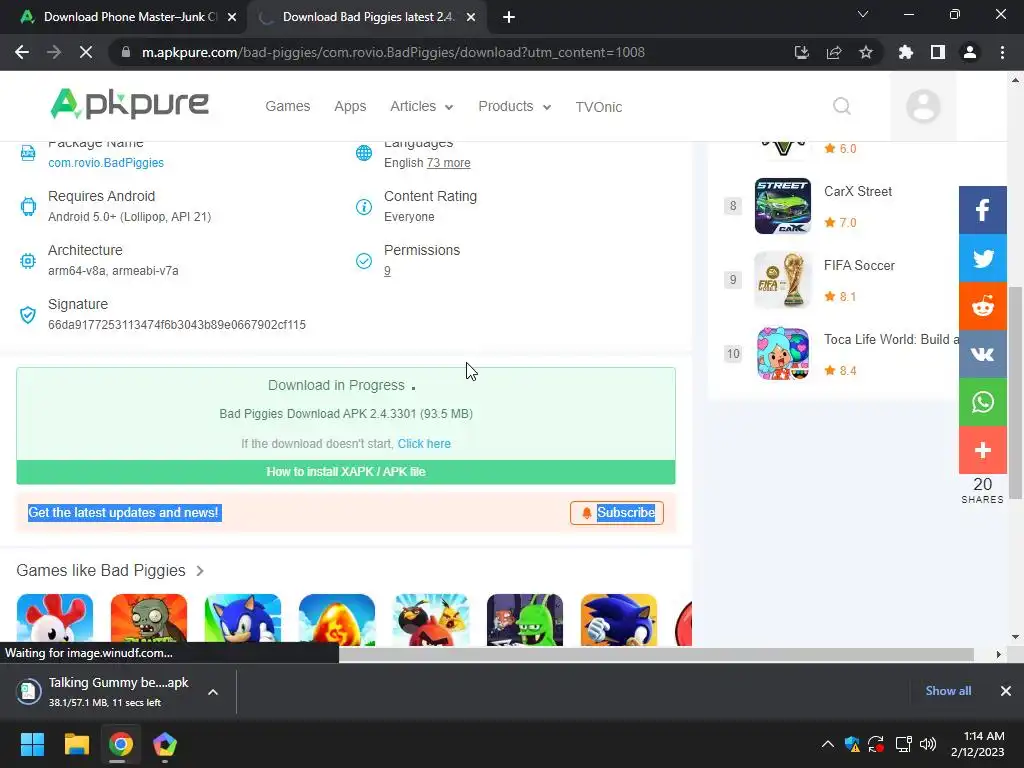The height and width of the screenshot is (768, 1024).
Task: Open Sonic Dash thumbnail in similar games
Action: pos(243,620)
